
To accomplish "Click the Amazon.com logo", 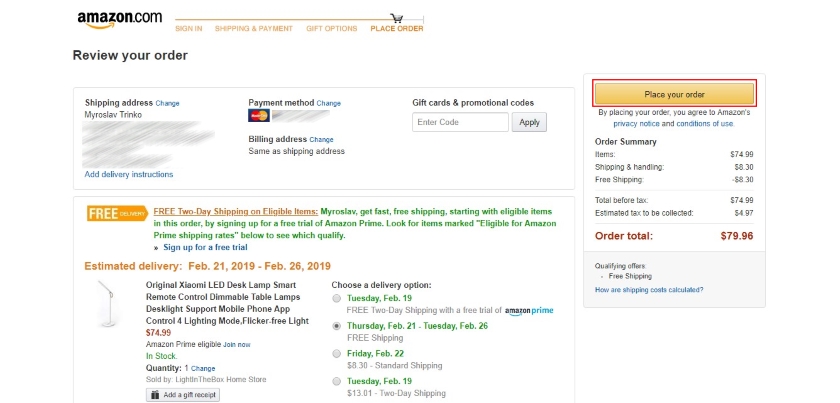I will click(119, 19).
